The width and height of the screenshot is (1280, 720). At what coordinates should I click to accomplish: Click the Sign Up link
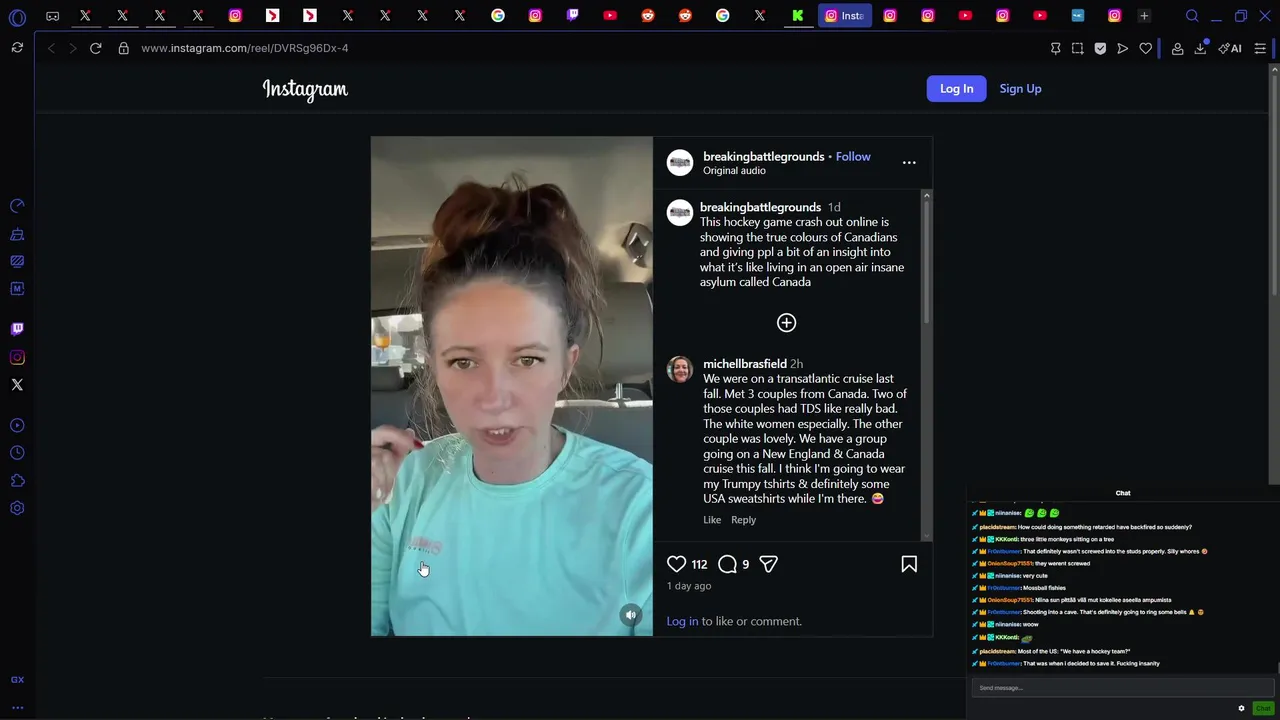1020,88
